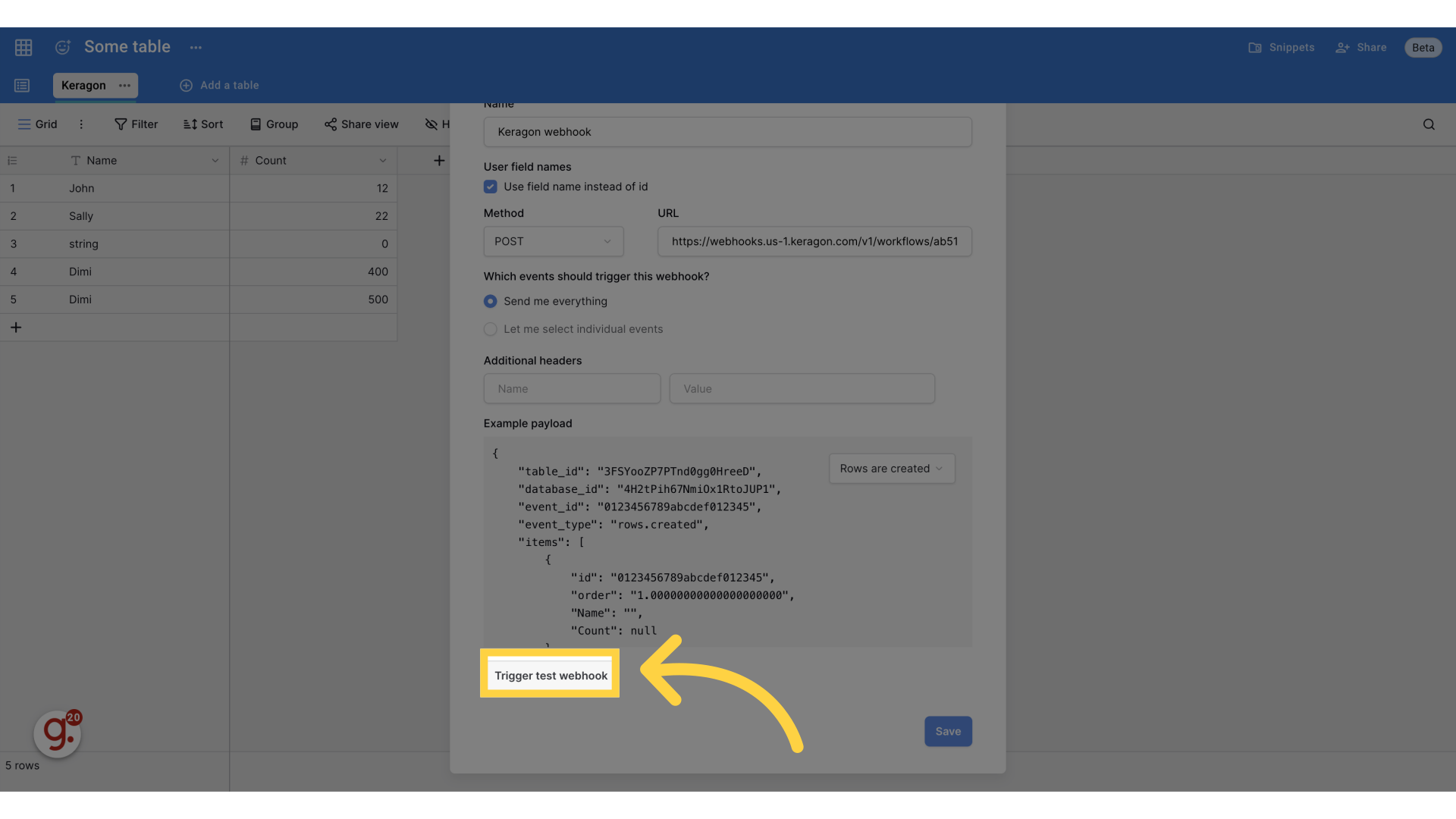Toggle the table list sidebar icon
Viewport: 1456px width, 819px height.
pos(22,86)
